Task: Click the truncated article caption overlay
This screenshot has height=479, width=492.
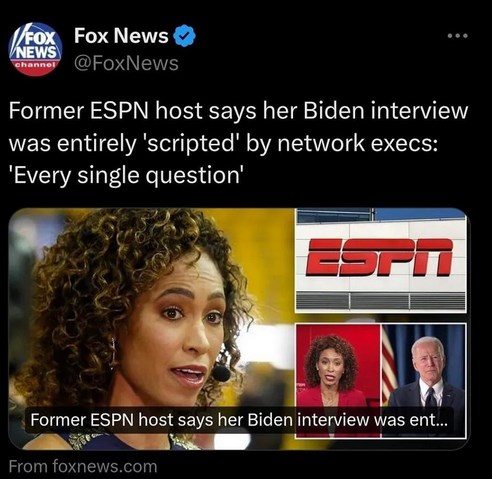Action: 239,420
